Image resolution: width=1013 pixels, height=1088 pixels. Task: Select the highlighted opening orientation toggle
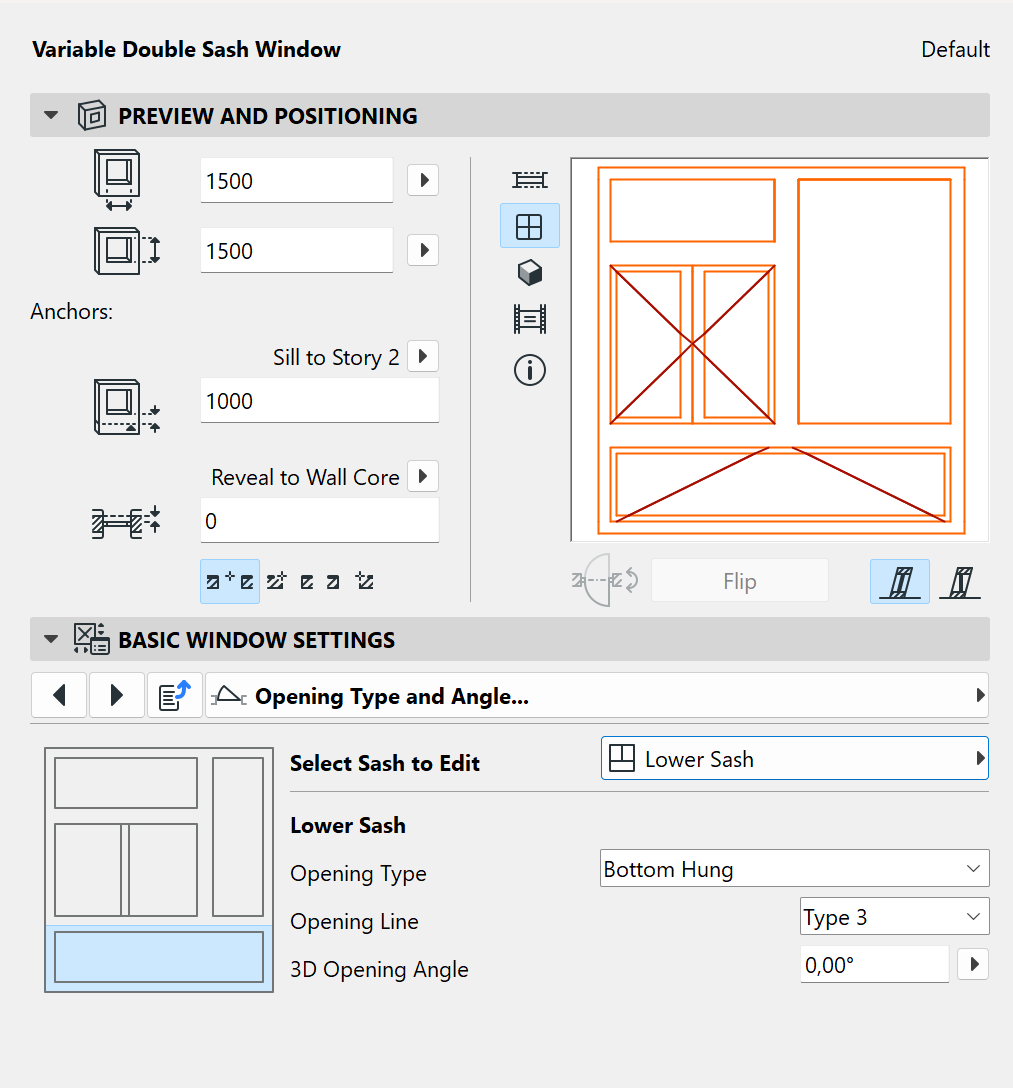[900, 581]
